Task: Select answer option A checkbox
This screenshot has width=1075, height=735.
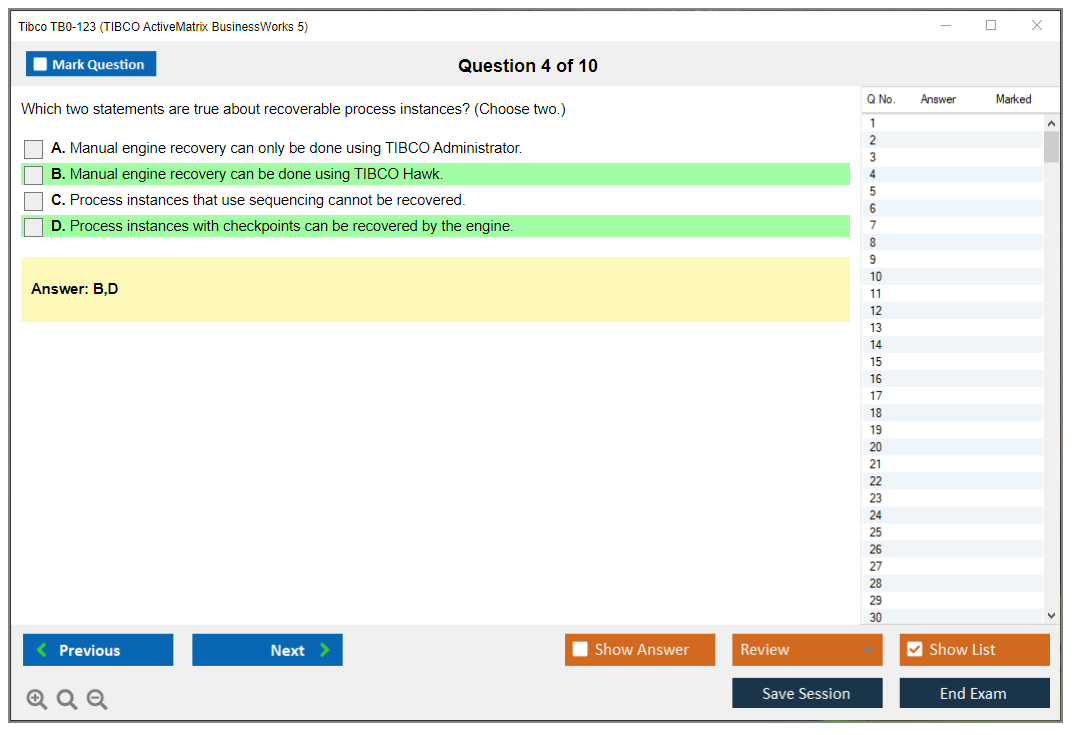Action: (34, 149)
